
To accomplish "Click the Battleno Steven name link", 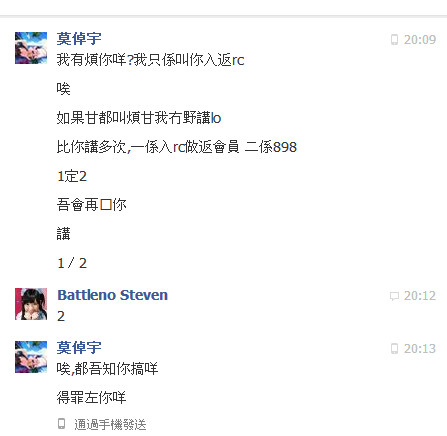I will (113, 295).
